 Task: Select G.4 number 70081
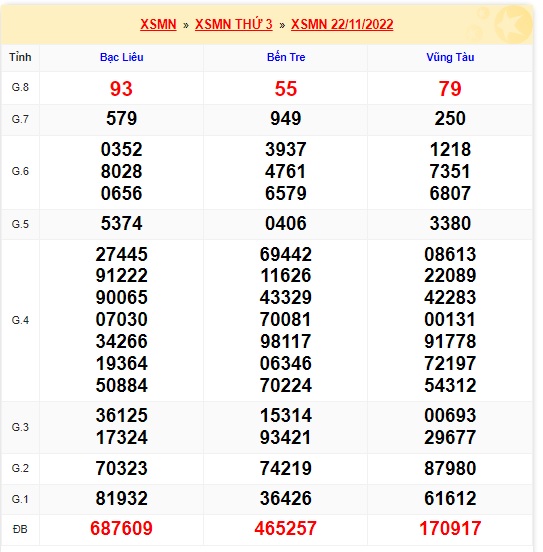[286, 319]
